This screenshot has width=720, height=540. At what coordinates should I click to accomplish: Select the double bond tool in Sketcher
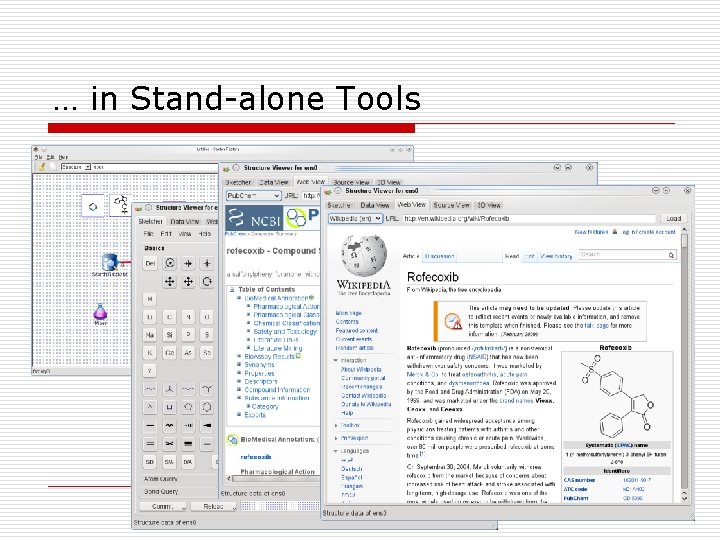point(150,444)
